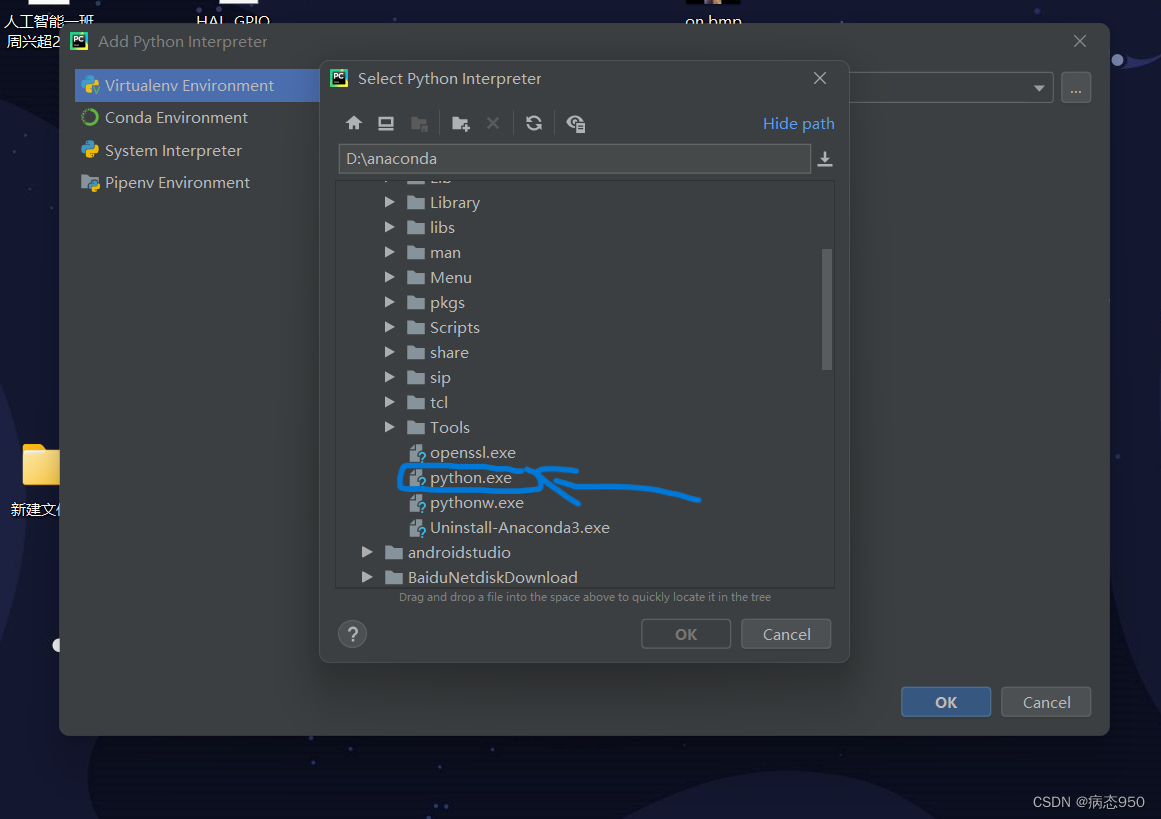Expand the Menu folder
This screenshot has height=819, width=1161.
coord(389,278)
